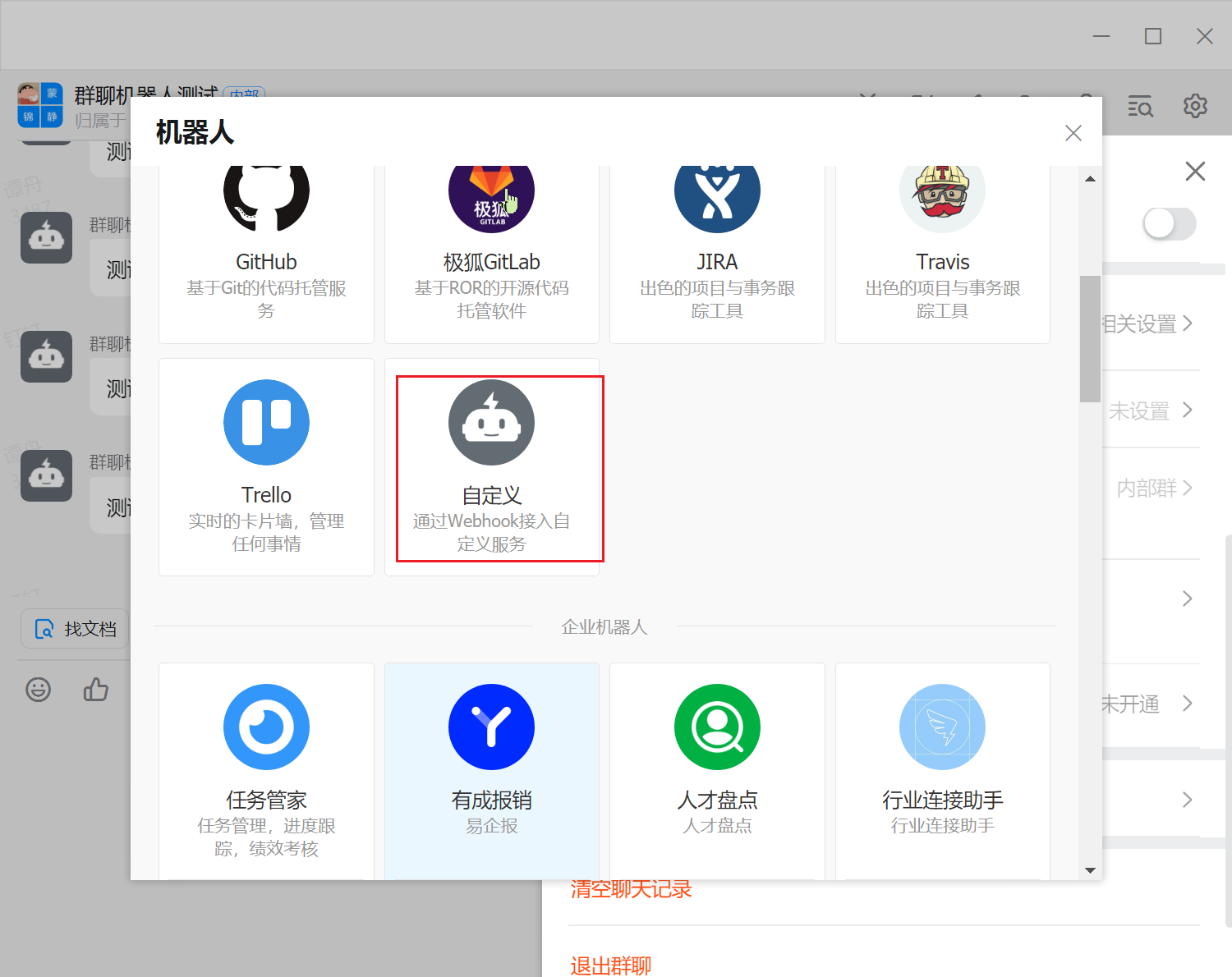Image resolution: width=1232 pixels, height=977 pixels.
Task: Click the third robot avatar in chat
Action: click(x=46, y=475)
